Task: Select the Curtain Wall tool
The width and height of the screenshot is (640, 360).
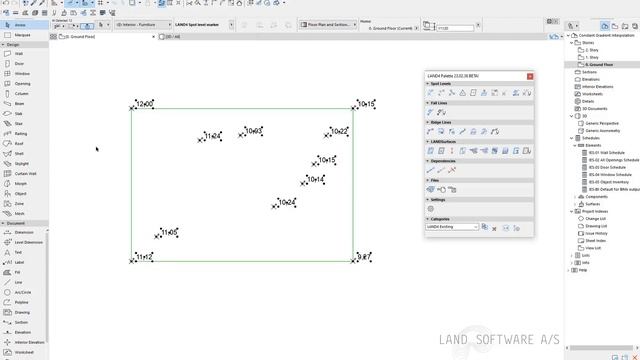Action: [24, 173]
